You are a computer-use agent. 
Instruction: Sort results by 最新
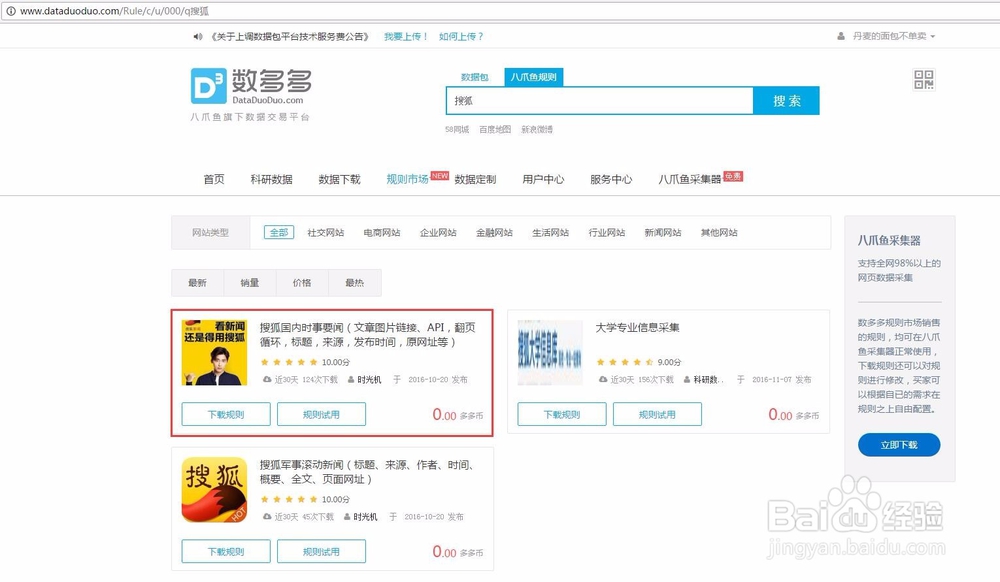pyautogui.click(x=197, y=283)
